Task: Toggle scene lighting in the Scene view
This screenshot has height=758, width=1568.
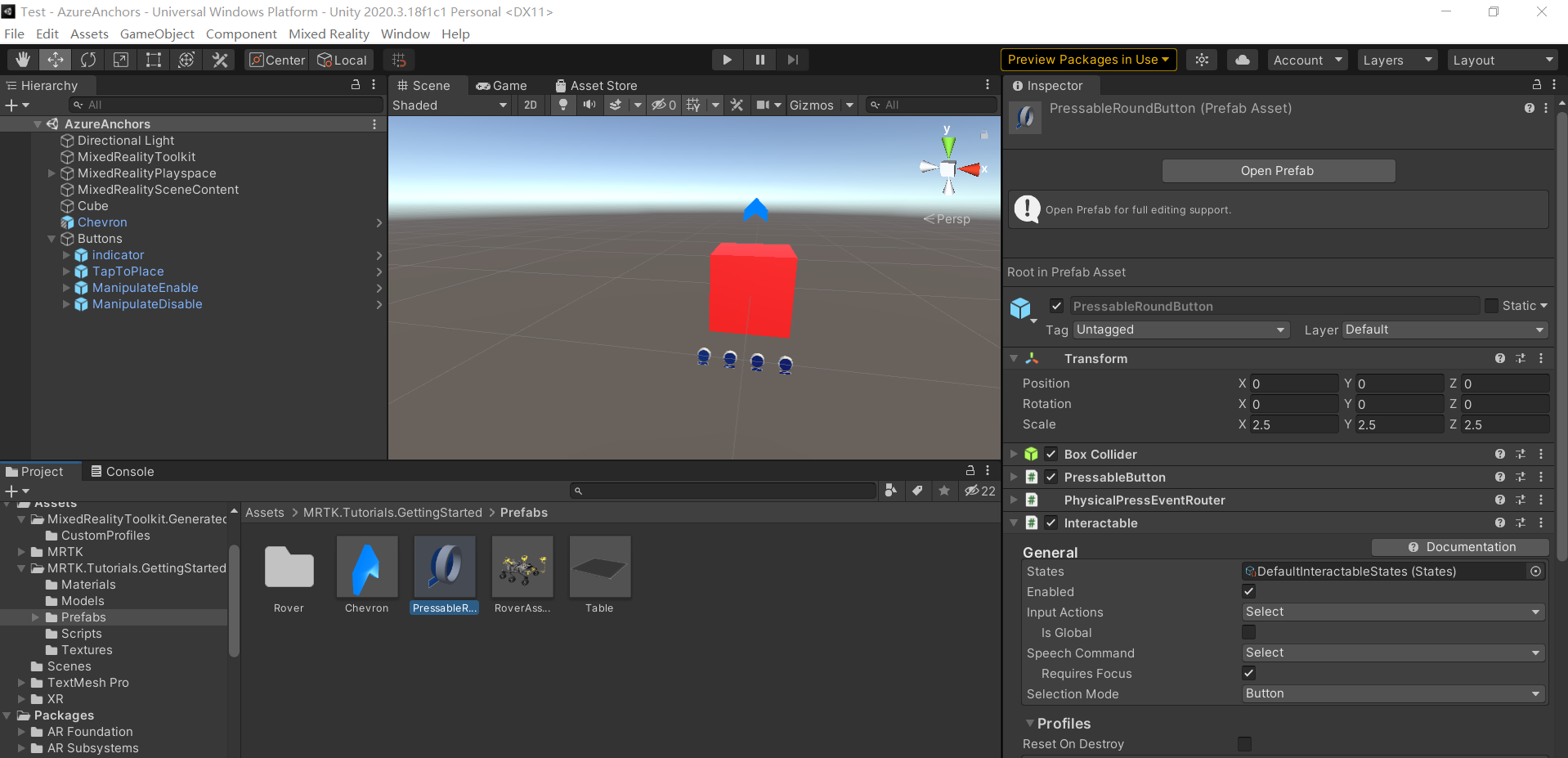Action: pyautogui.click(x=563, y=105)
